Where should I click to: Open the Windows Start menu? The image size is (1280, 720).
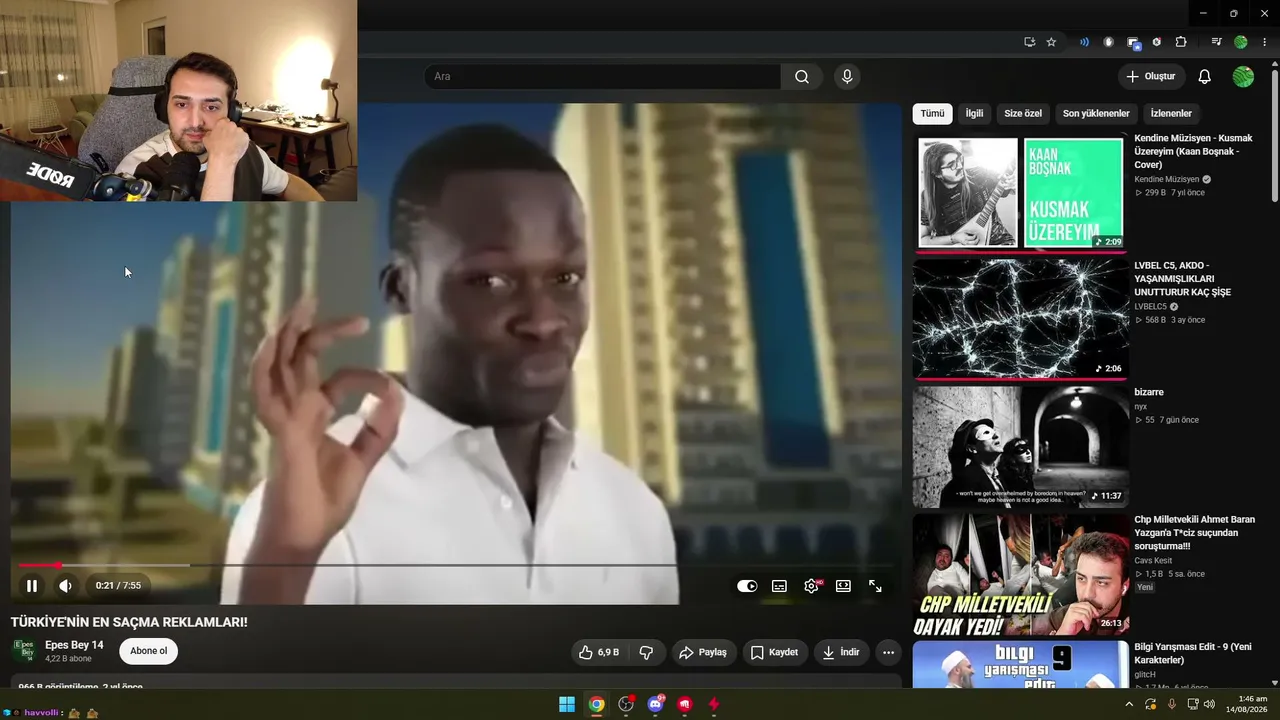(567, 704)
